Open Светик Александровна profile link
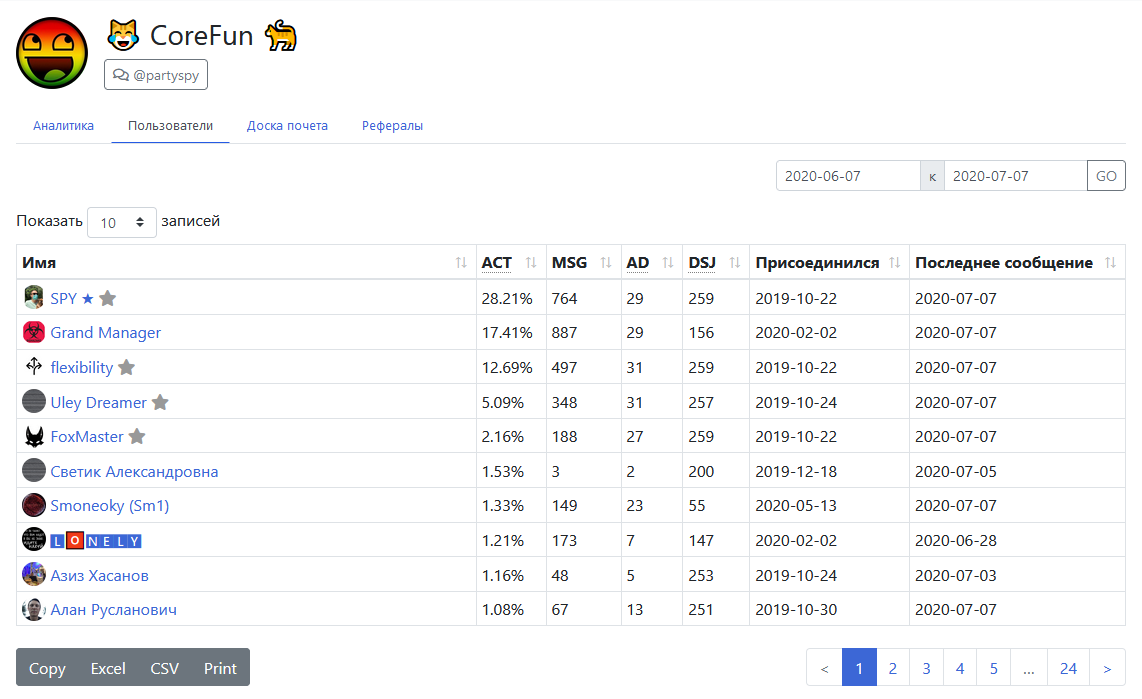Screen dimensions: 1142x699 pos(134,472)
